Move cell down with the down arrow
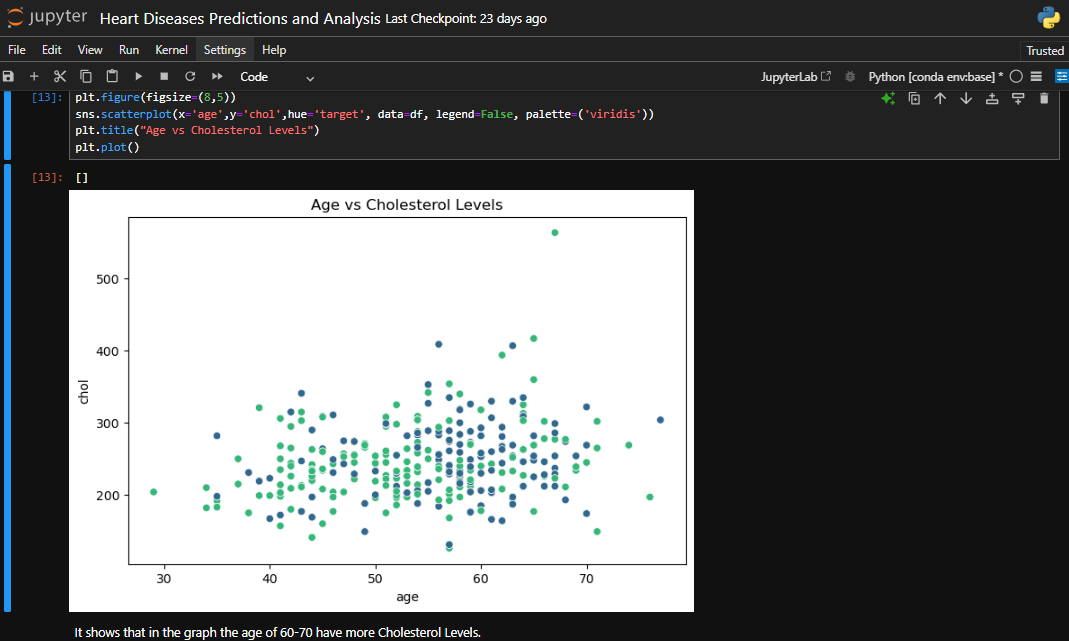Image resolution: width=1069 pixels, height=641 pixels. [x=966, y=98]
